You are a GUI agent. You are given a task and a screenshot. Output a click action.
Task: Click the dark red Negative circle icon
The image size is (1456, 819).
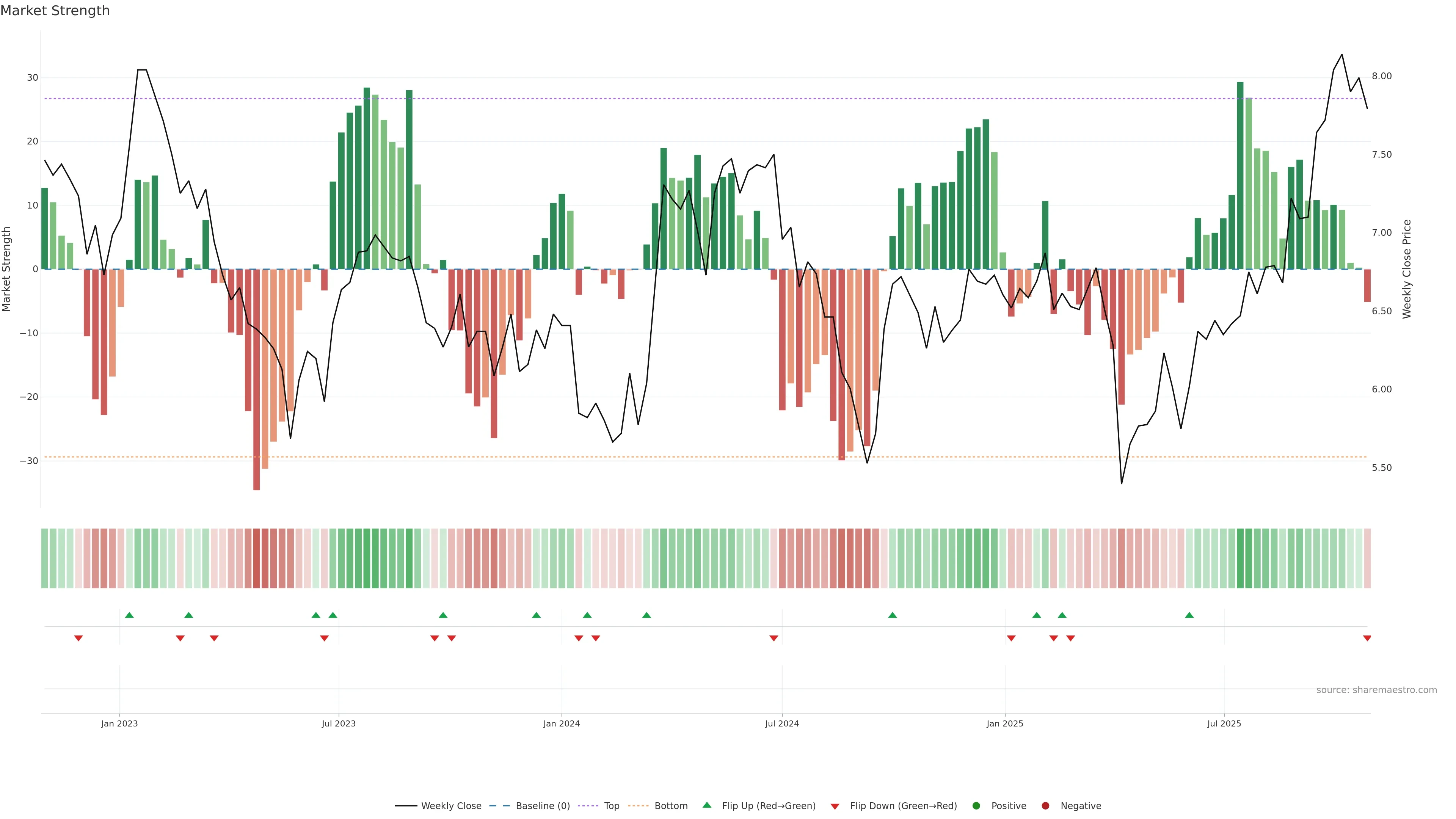[1045, 806]
